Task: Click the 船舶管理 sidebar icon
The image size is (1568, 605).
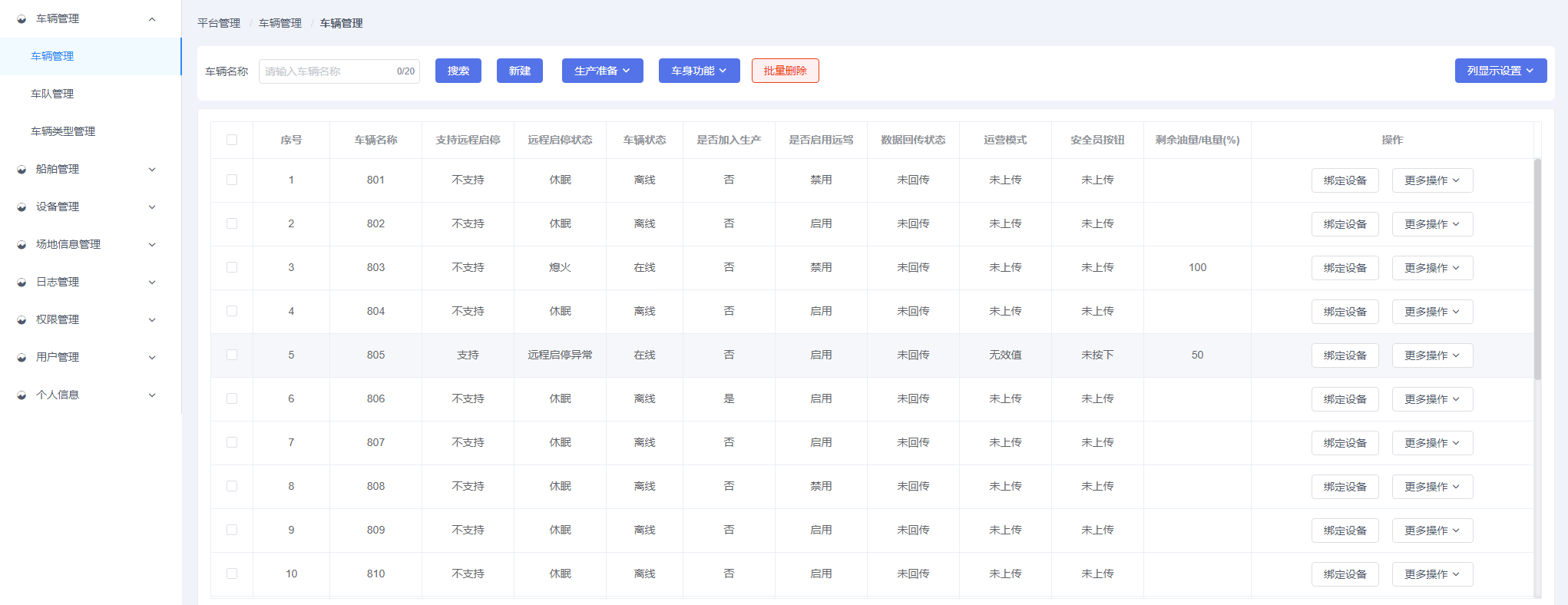Action: tap(22, 170)
